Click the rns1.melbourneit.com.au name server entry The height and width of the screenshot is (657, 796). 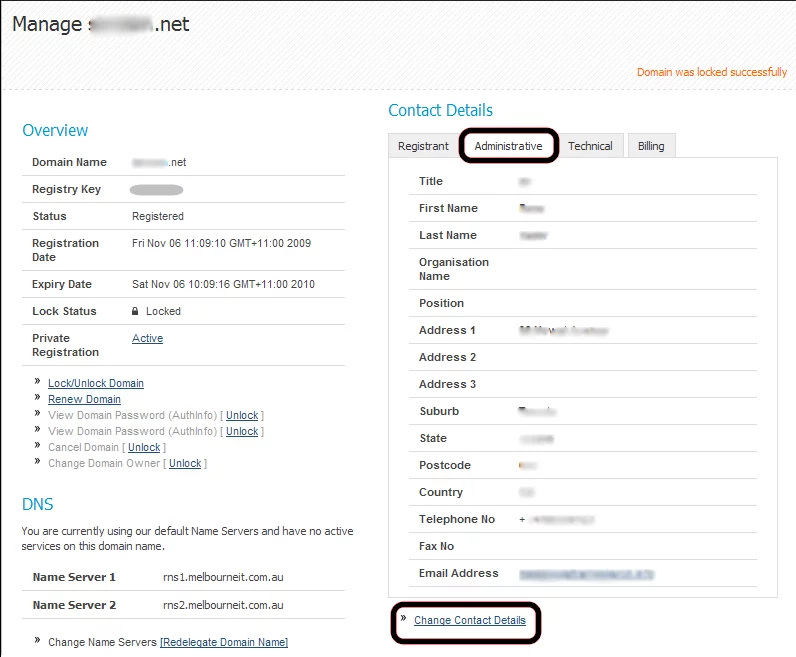click(222, 577)
